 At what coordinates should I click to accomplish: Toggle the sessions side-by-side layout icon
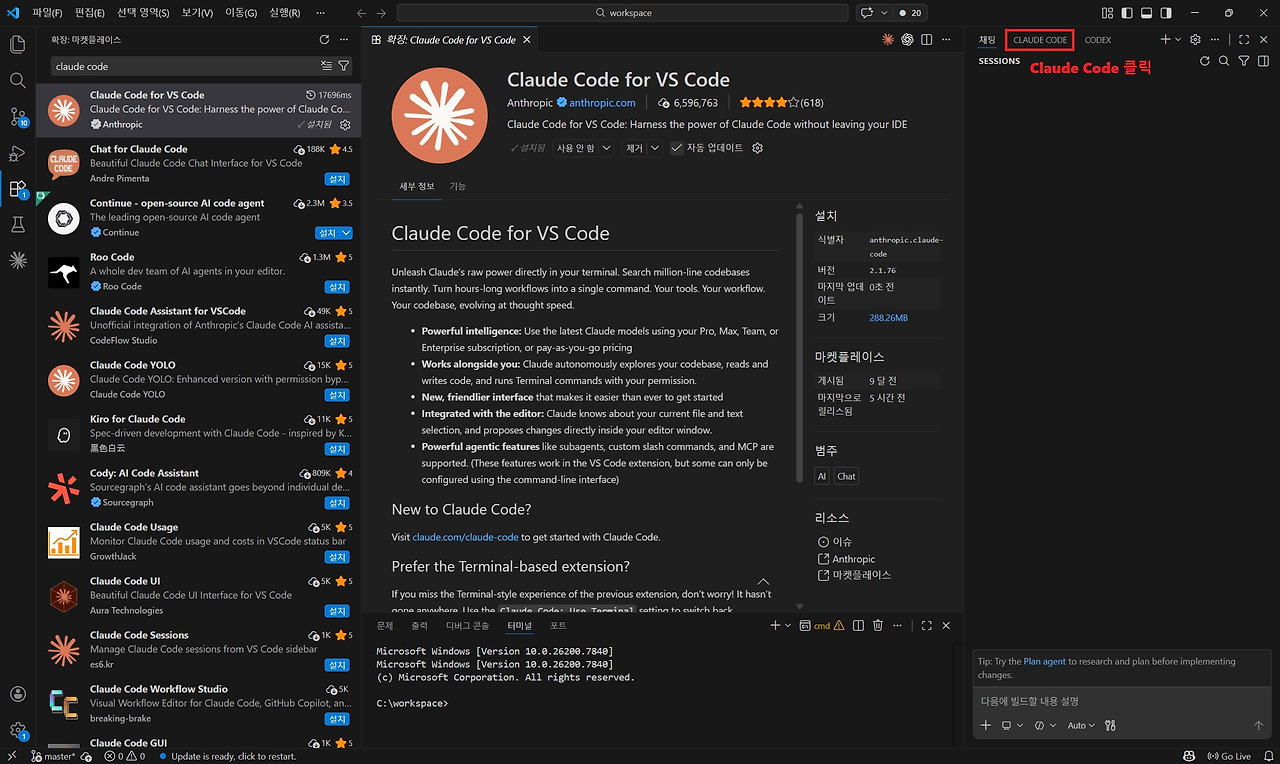1263,61
